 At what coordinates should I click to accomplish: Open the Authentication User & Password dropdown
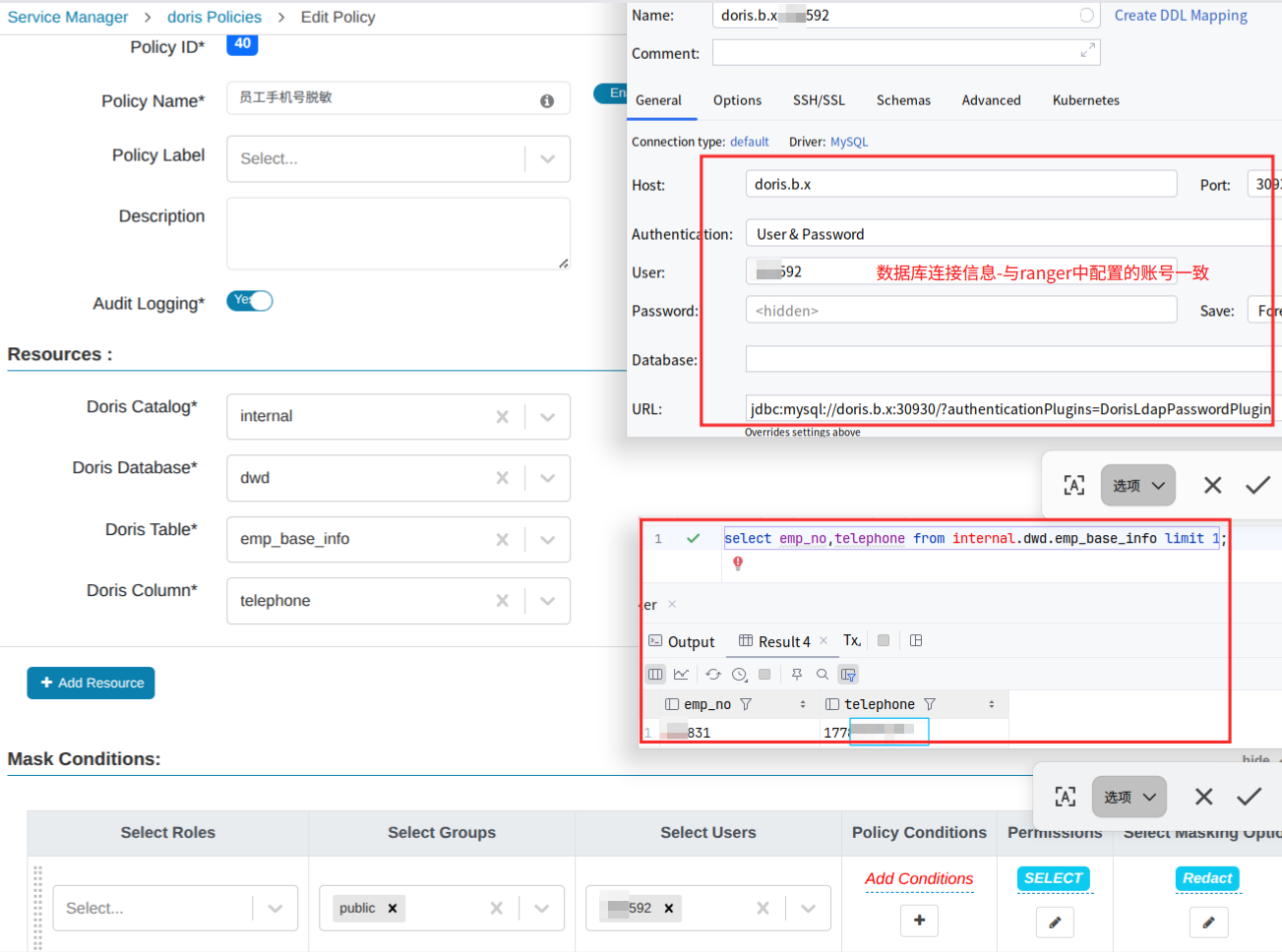coord(1013,233)
